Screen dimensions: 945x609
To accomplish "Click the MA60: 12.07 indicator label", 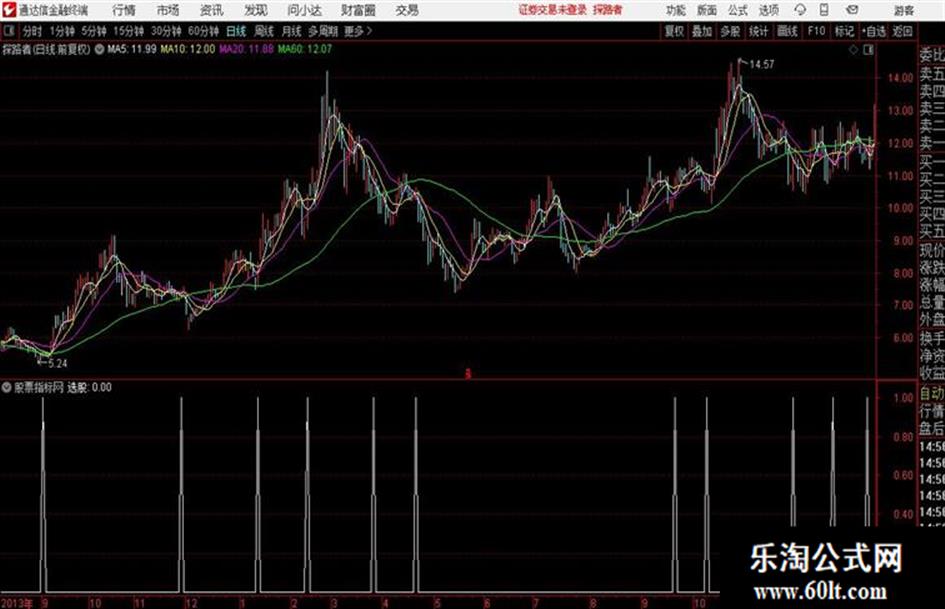I will [x=304, y=49].
